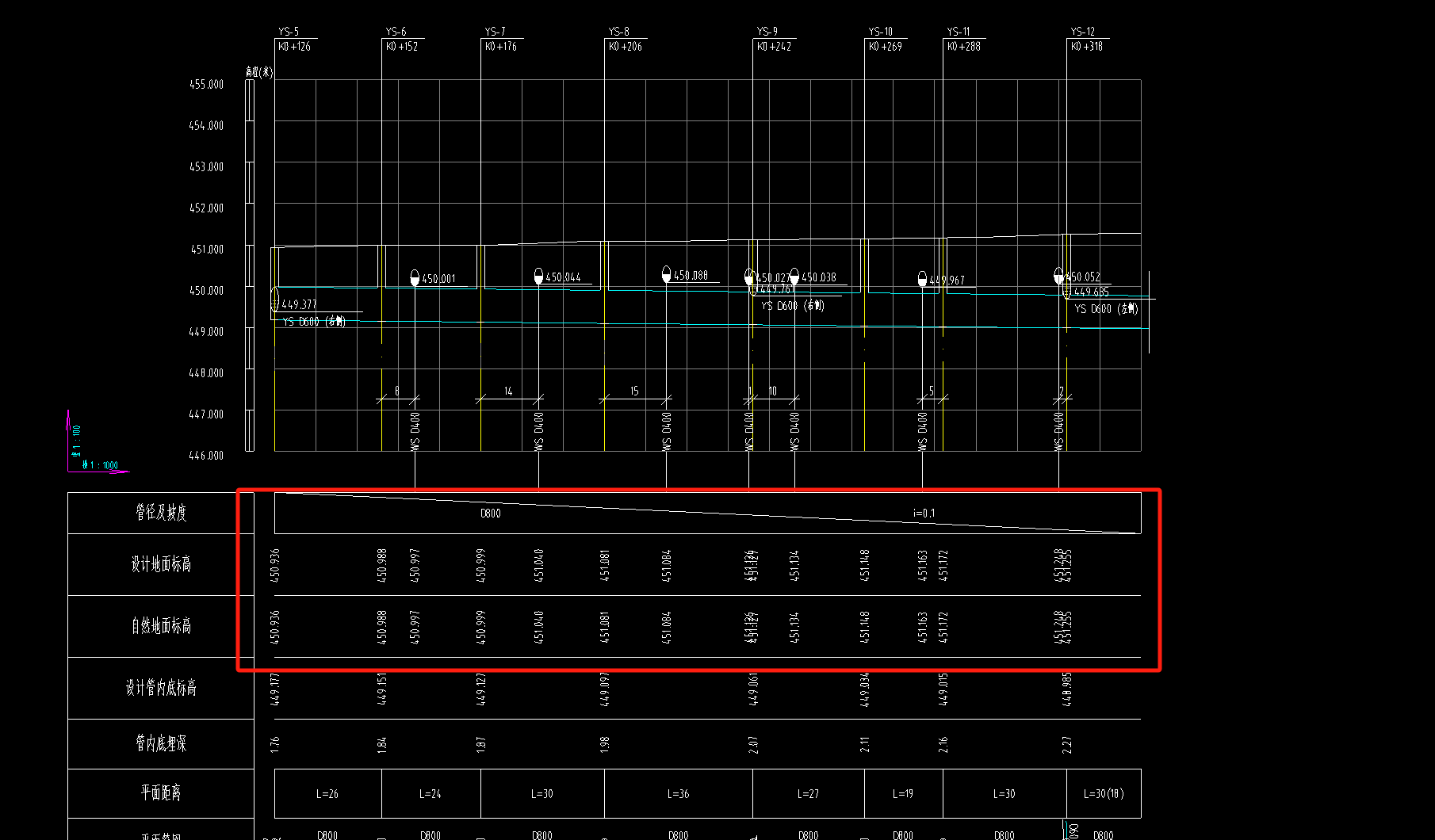This screenshot has width=1435, height=840.
Task: Select burial depth value 1.98
Action: pyautogui.click(x=605, y=744)
